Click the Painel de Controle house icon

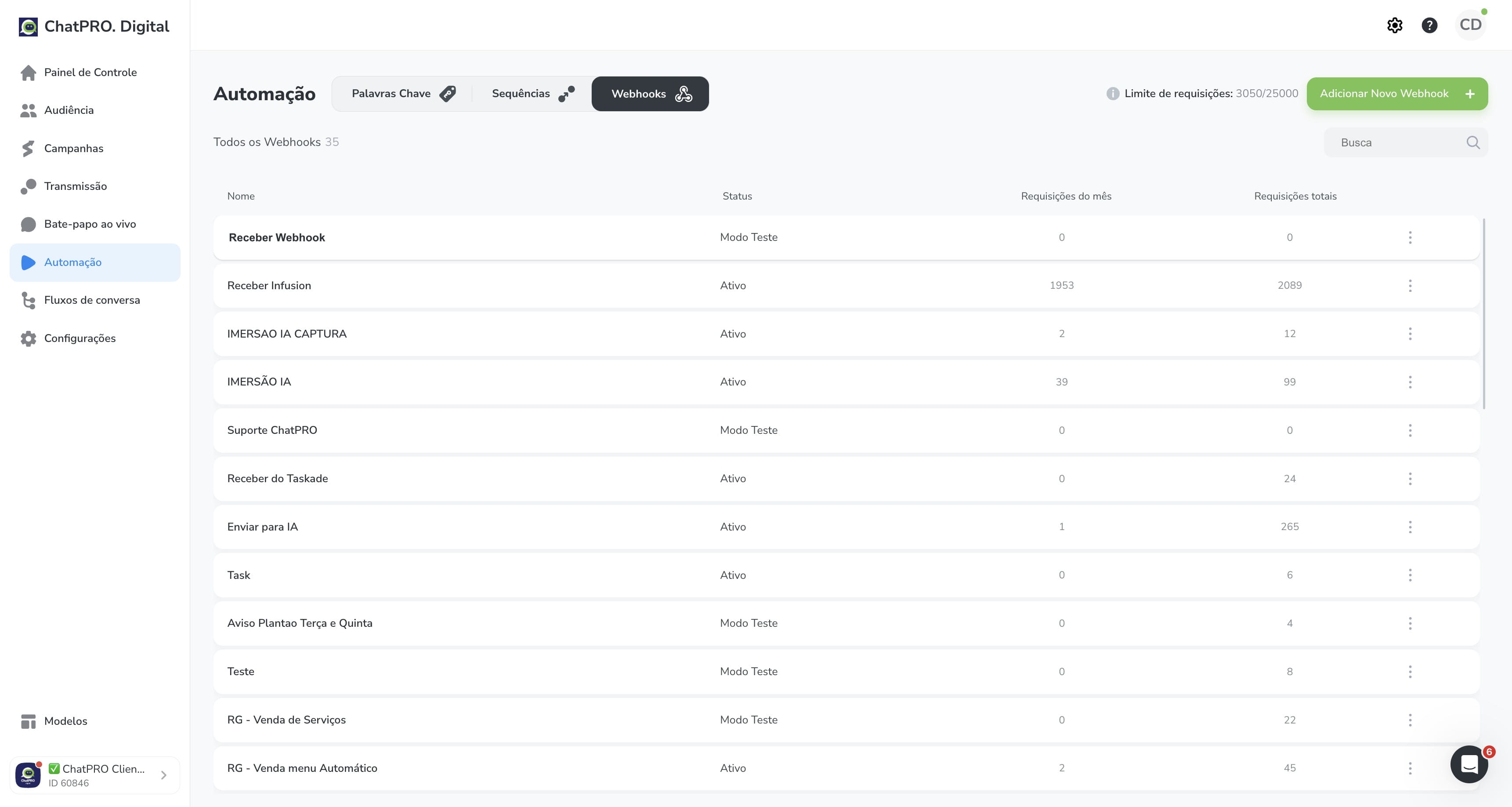click(28, 73)
